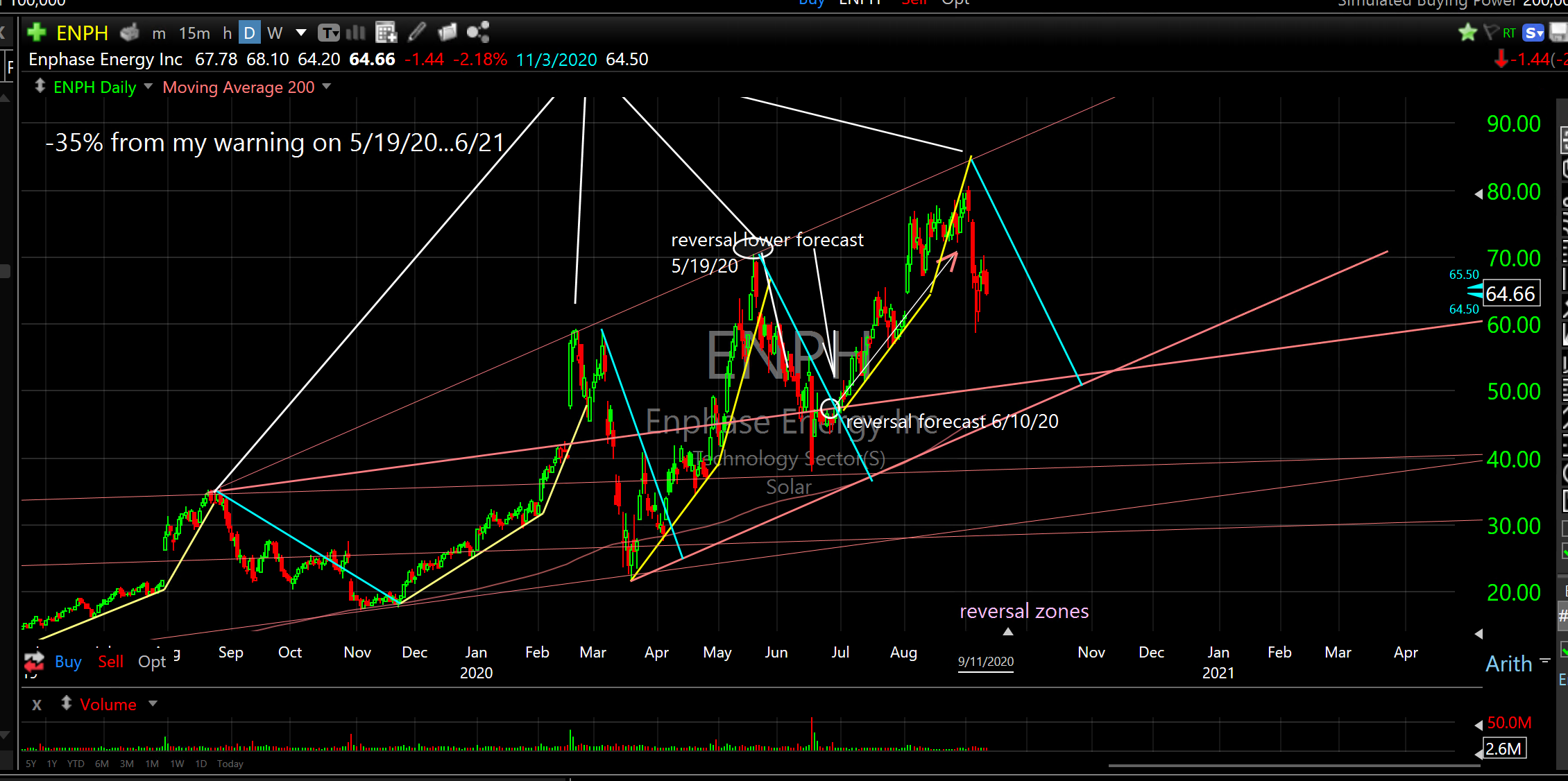Switch to the Daily (D) timeframe
The image size is (1568, 781).
tap(249, 33)
